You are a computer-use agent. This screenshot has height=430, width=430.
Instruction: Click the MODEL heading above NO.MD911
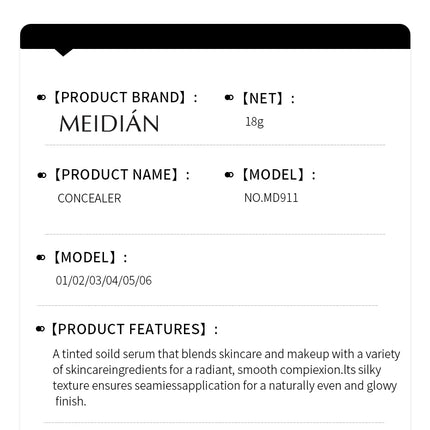coord(278,175)
